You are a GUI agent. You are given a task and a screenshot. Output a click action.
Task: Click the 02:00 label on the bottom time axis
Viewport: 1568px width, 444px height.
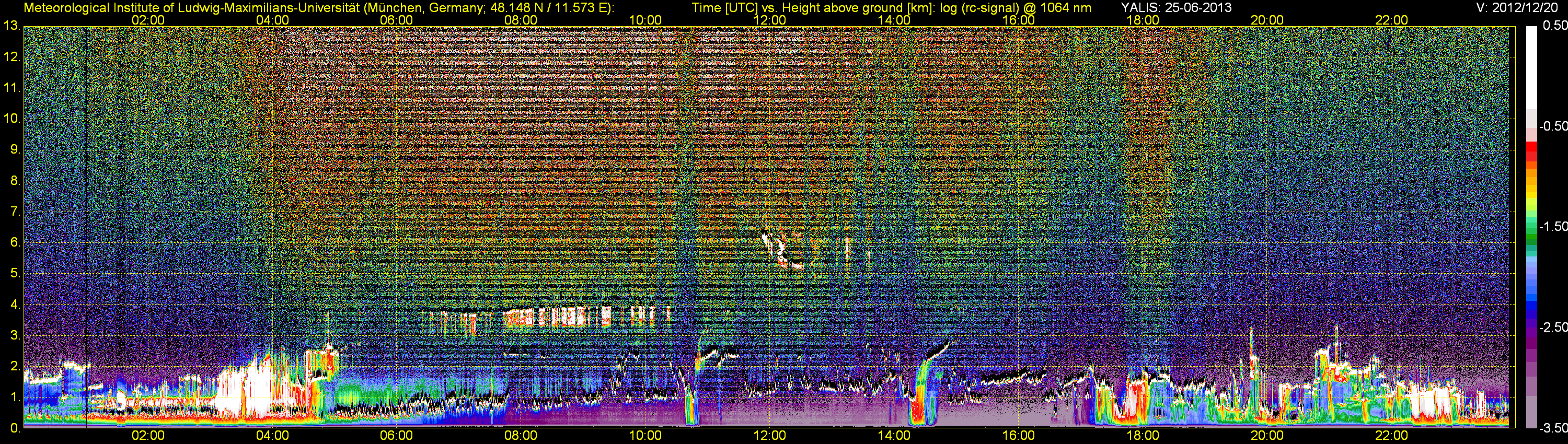148,436
